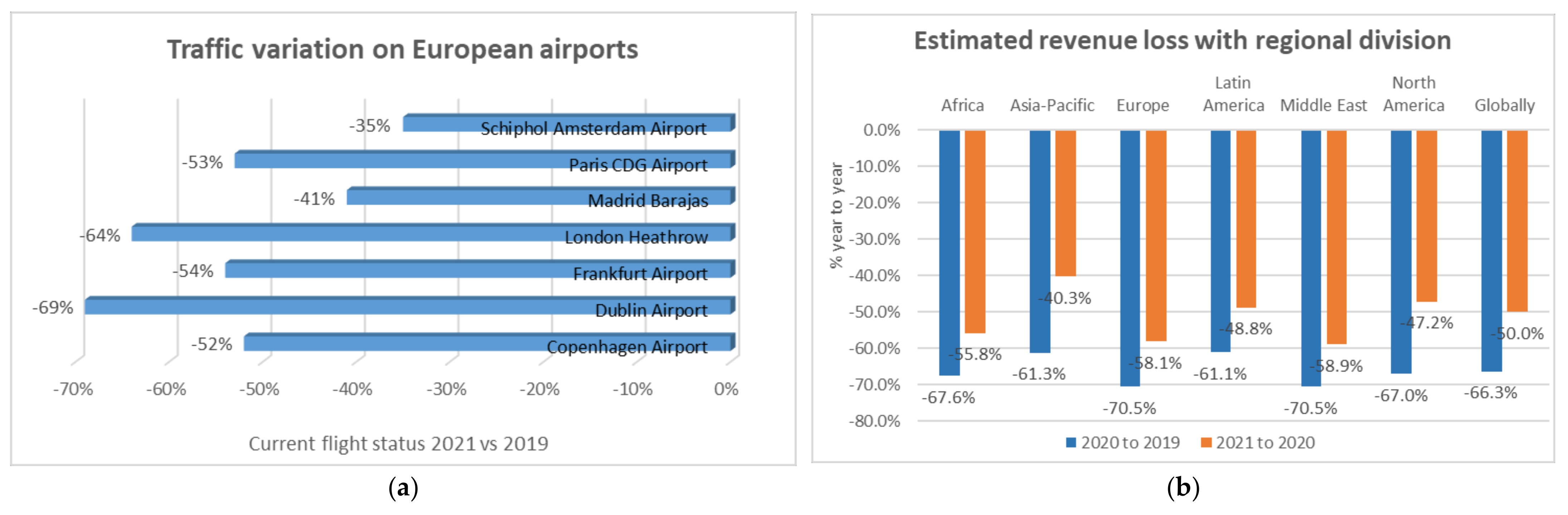
Task: Click the Africa category label
Action: 962,106
